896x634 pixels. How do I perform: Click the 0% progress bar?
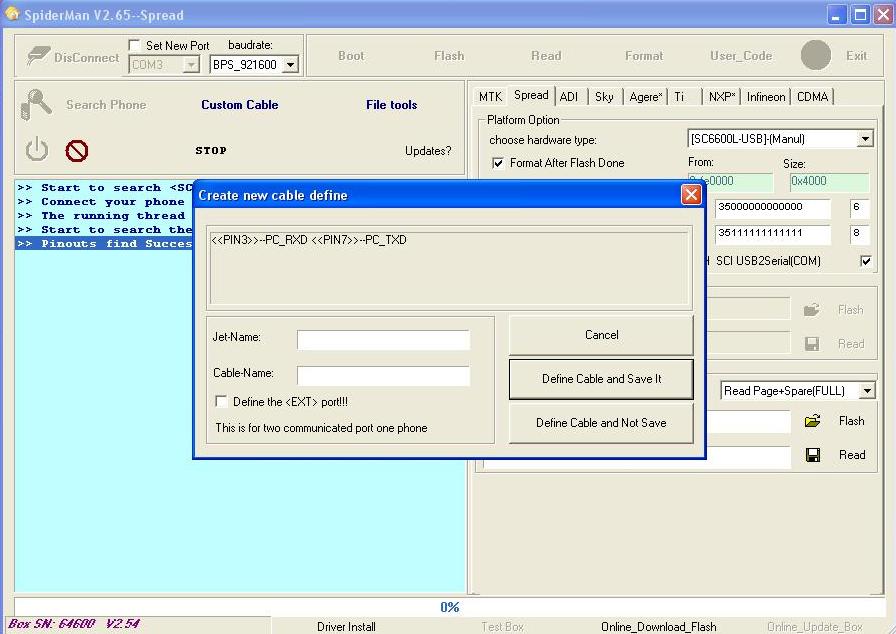(449, 607)
